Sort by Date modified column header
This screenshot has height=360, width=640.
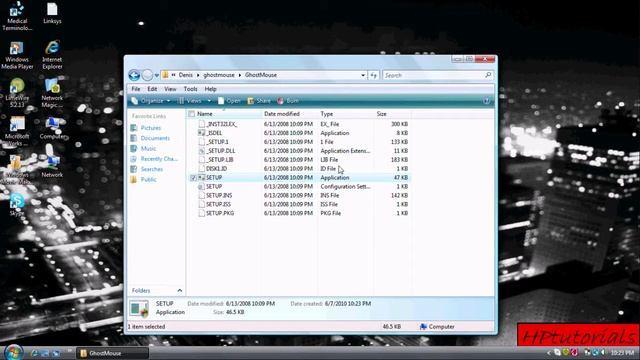click(289, 114)
